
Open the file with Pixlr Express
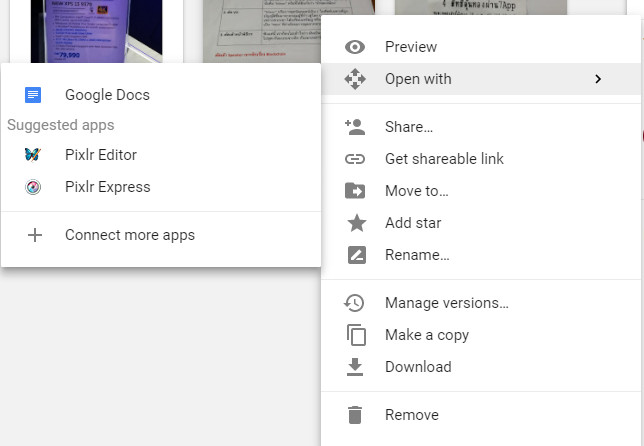[x=161, y=187]
